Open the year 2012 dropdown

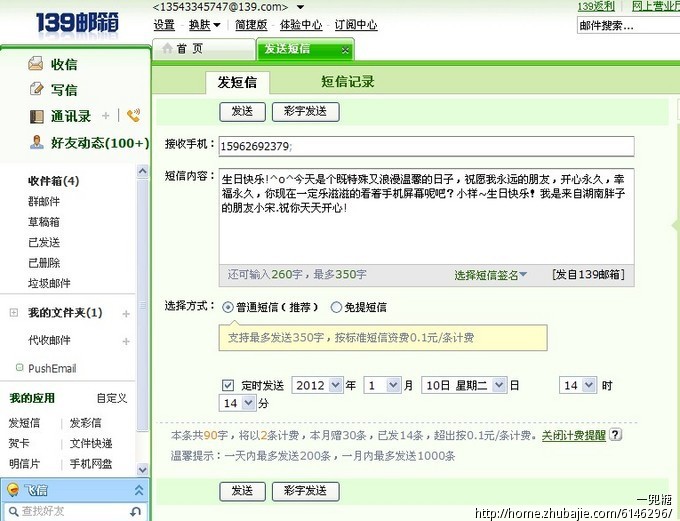click(x=335, y=385)
